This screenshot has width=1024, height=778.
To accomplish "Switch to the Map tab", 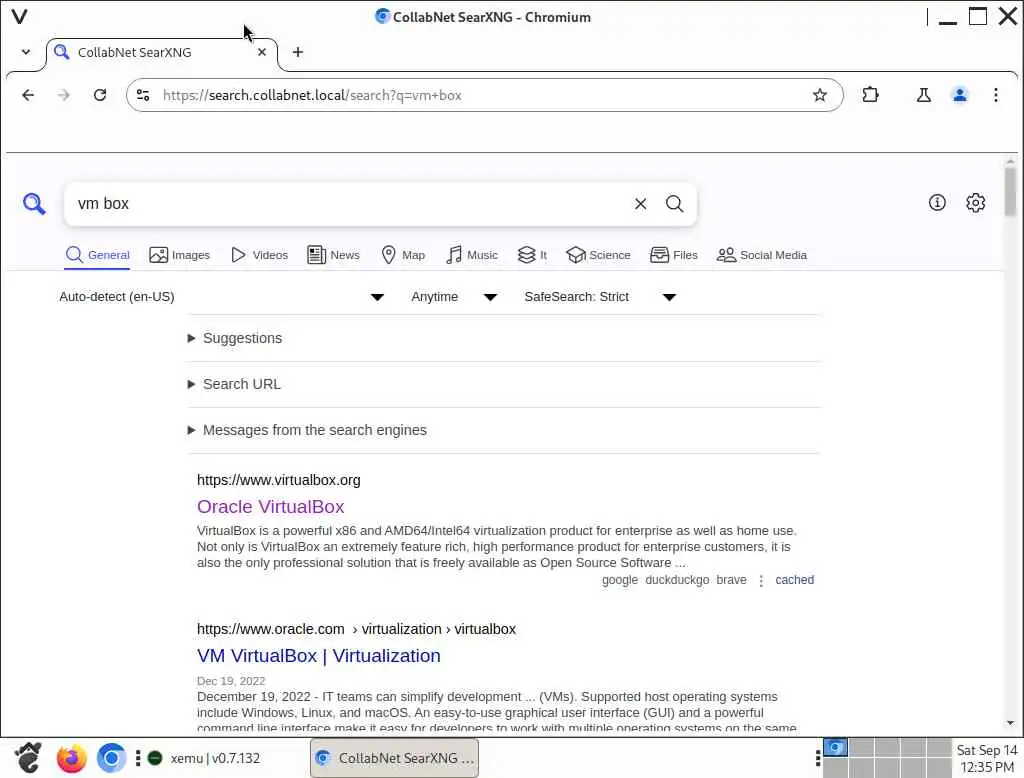I will click(x=403, y=255).
